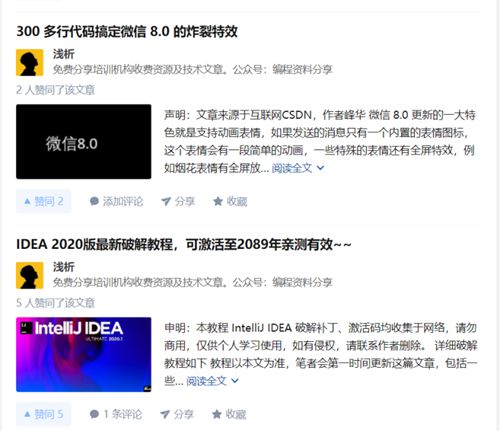
Task: Click chevron arrow after first 阅读全文
Action: pos(320,168)
